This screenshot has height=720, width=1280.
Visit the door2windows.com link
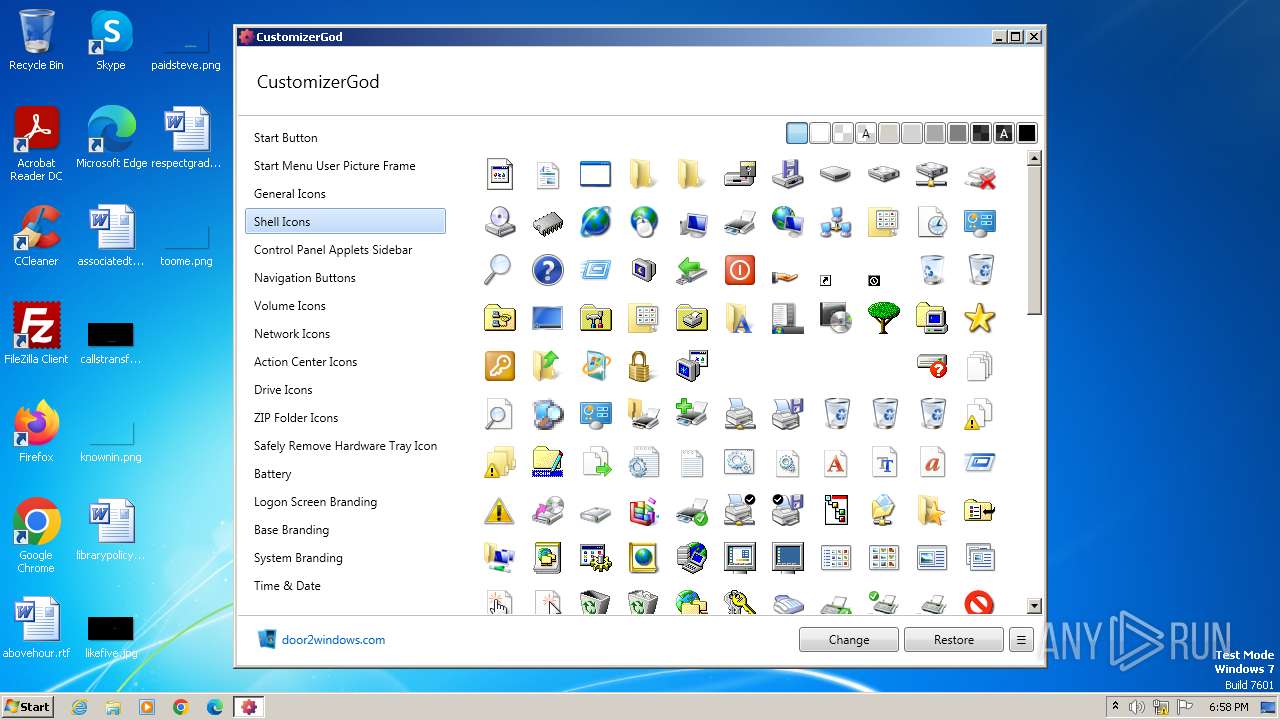[x=333, y=640]
